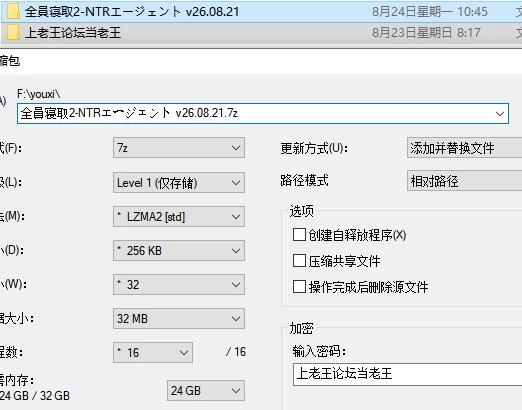Screen dimensions: 522x410
Task: Expand archive name history dropdown arrow
Action: pyautogui.click(x=499, y=114)
